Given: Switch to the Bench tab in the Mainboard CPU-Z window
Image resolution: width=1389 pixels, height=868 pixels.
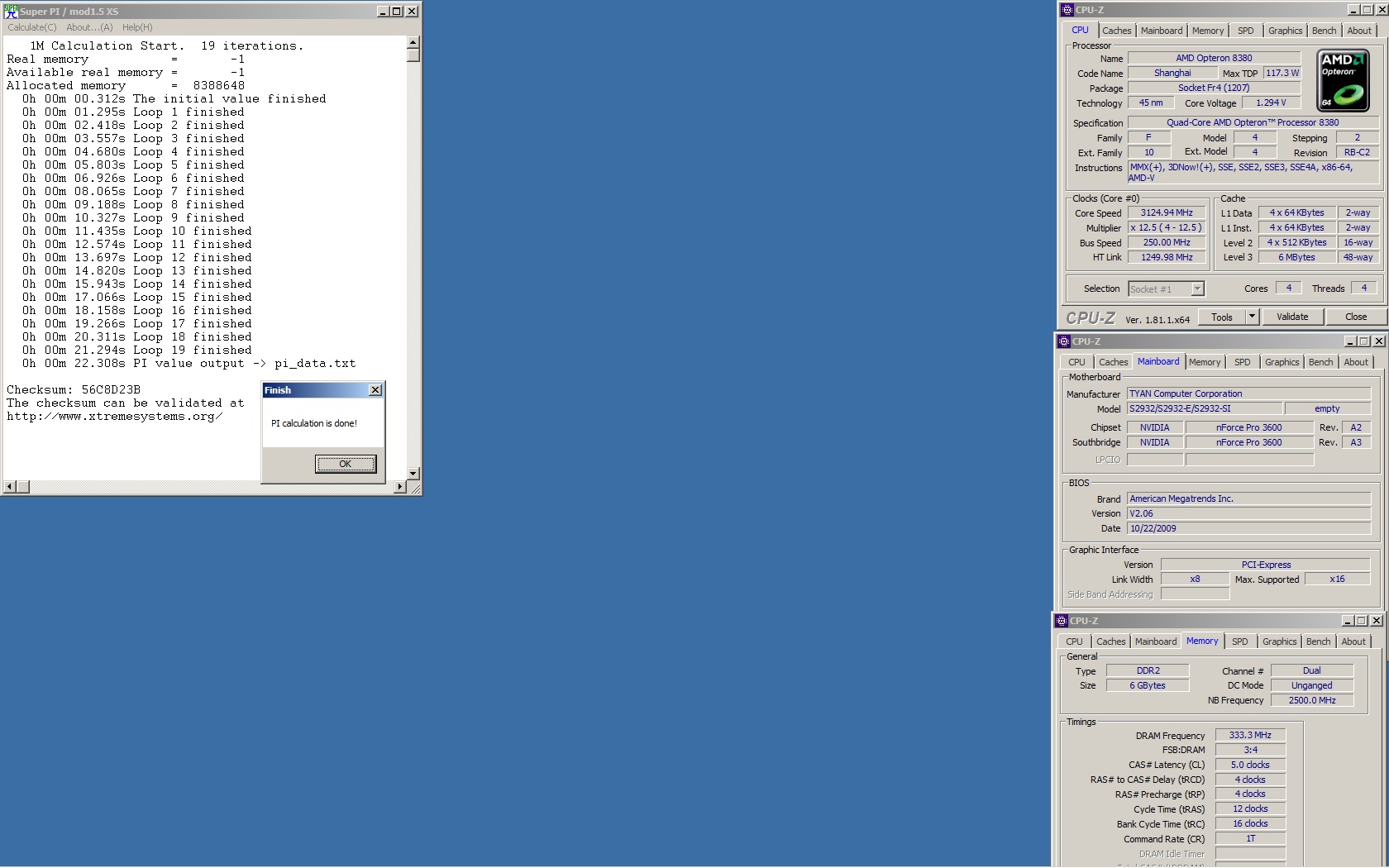Looking at the screenshot, I should 1320,362.
